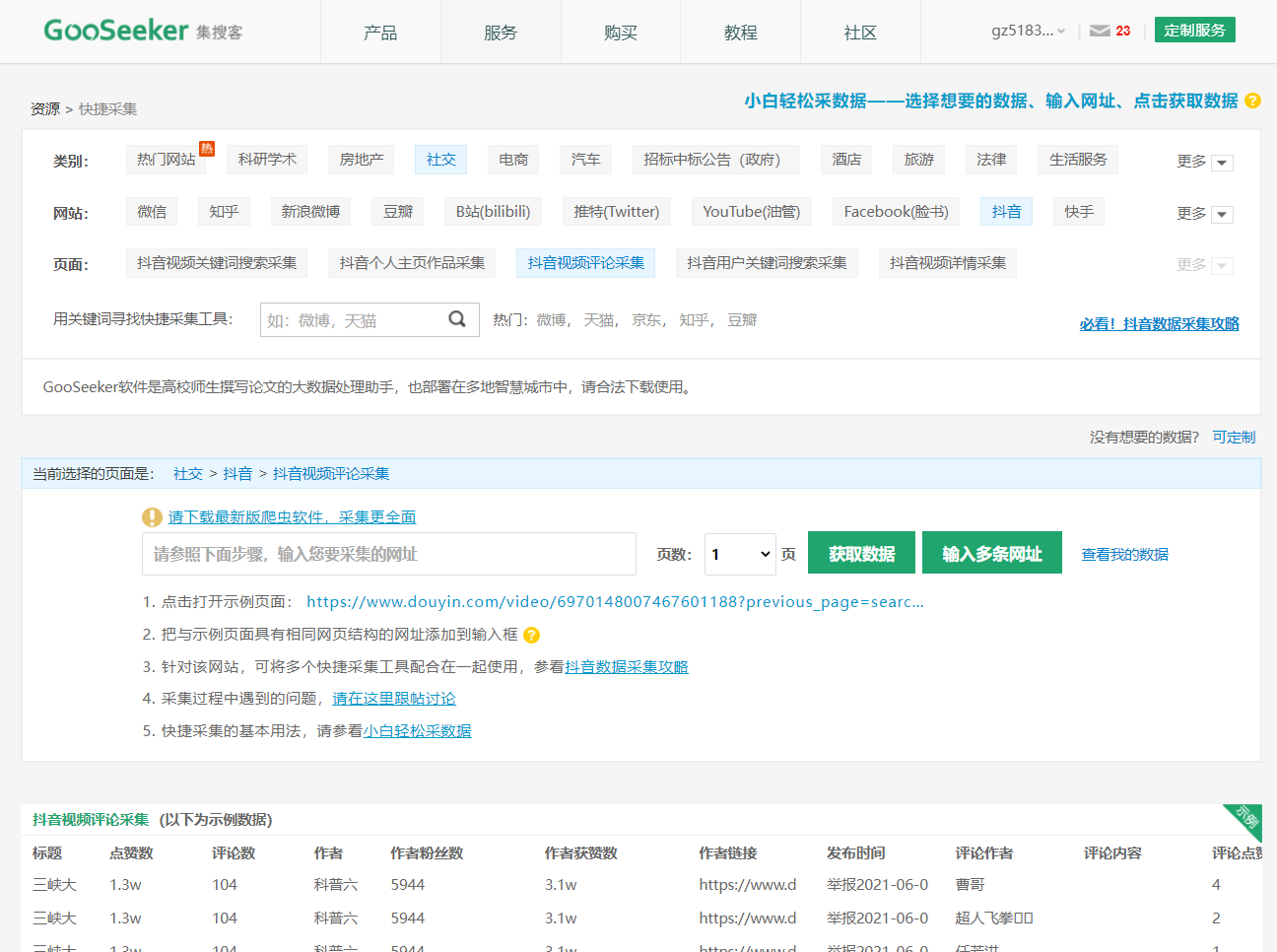
Task: Choose the Facebook(脸书) website
Action: 896,212
